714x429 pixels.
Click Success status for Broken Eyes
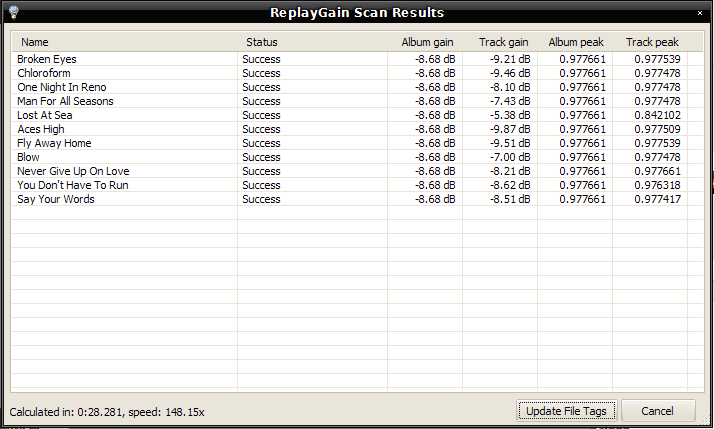(261, 59)
